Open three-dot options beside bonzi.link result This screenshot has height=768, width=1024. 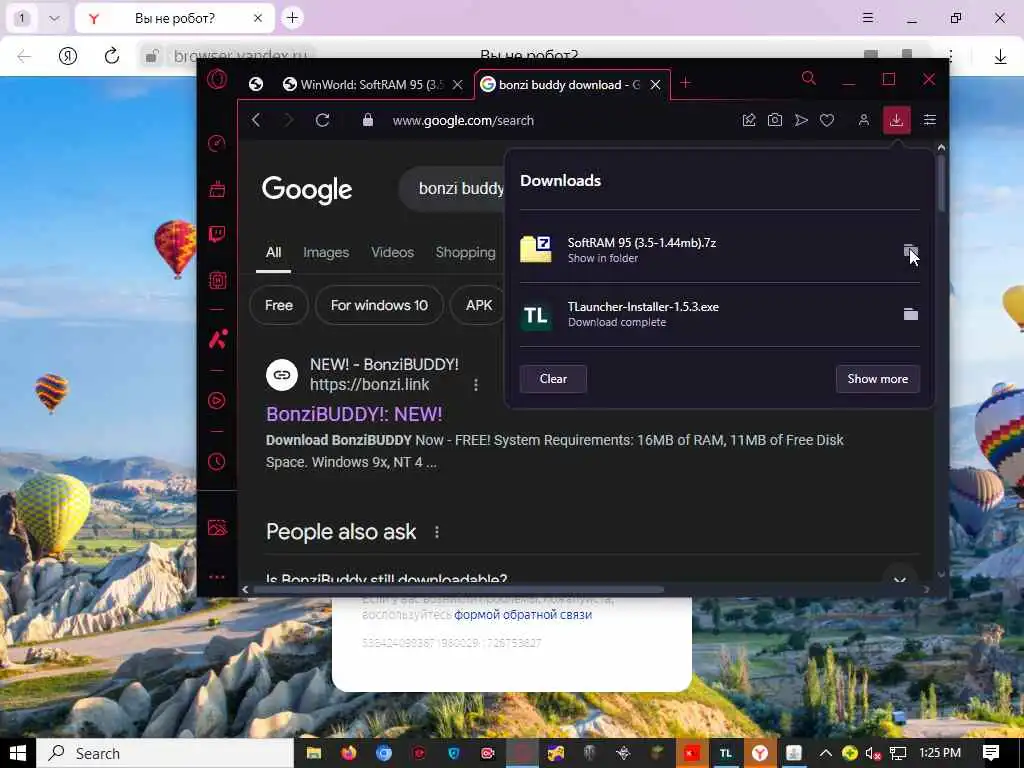476,385
